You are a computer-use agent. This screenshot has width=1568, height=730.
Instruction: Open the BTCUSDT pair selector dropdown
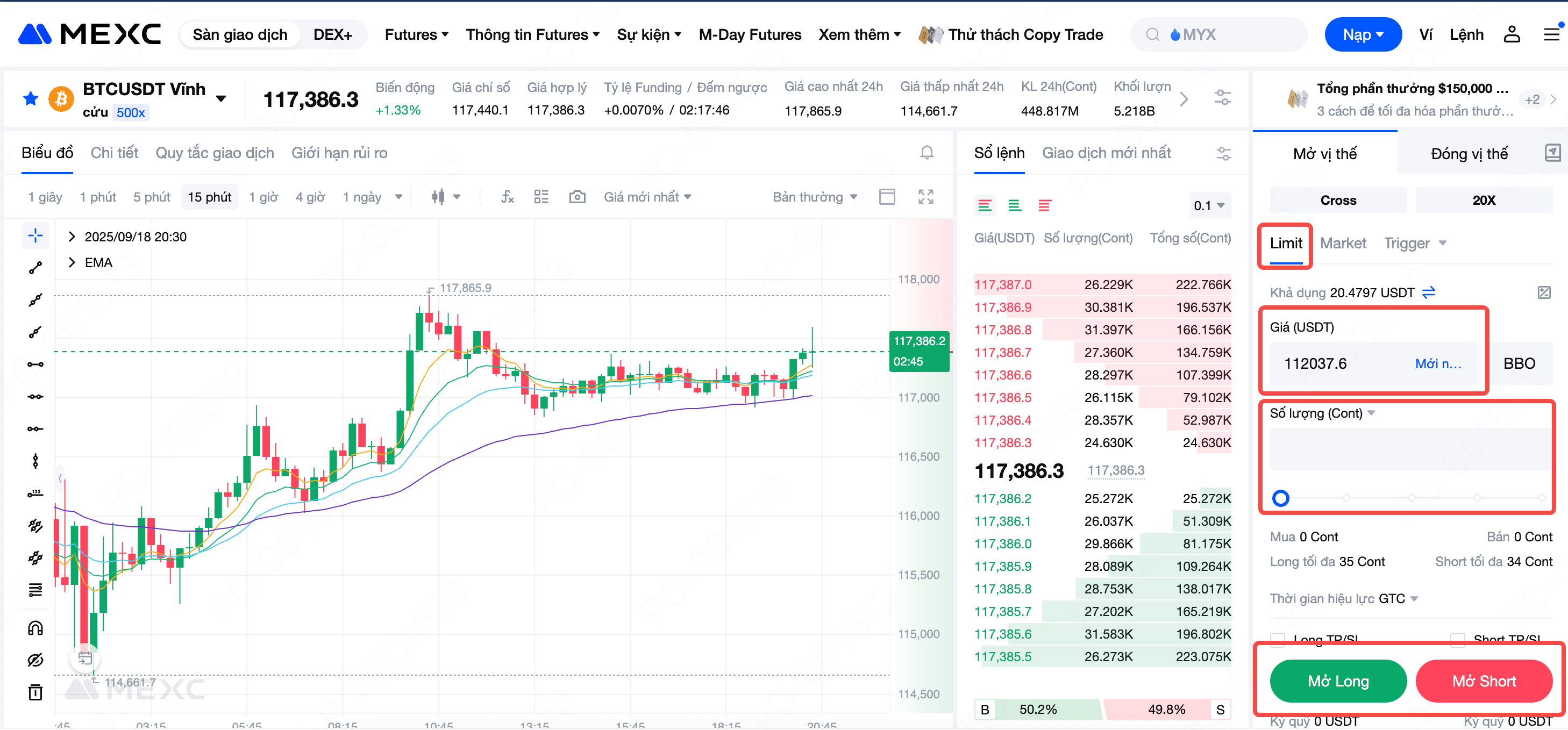pos(221,98)
